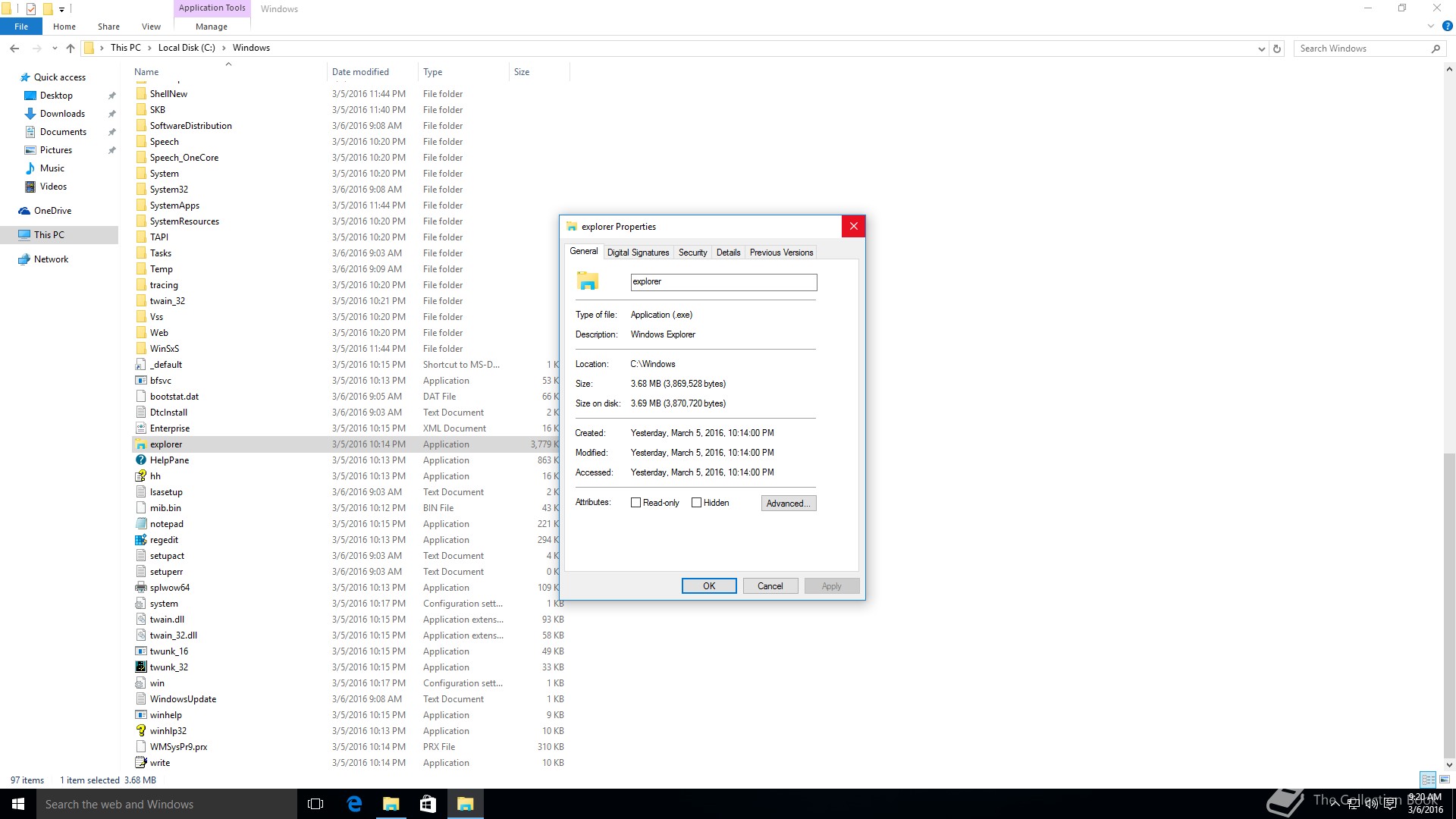
Task: Open the recent locations dropdown arrow
Action: pos(55,48)
